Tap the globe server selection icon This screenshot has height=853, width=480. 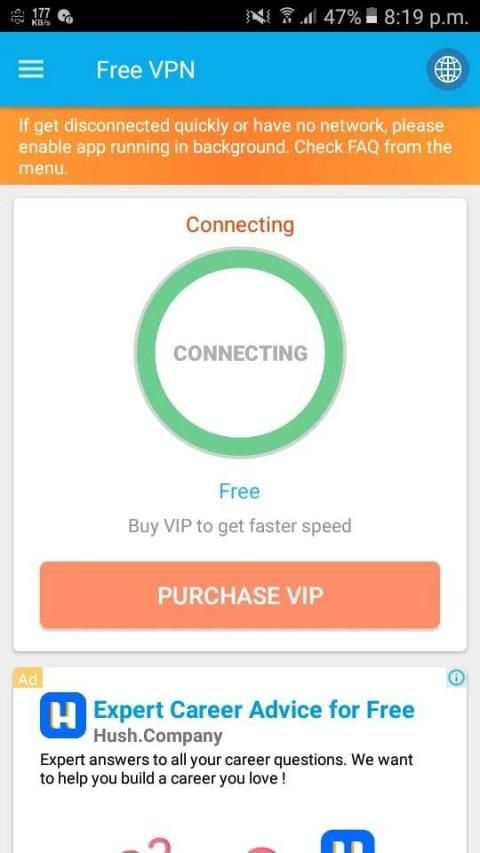point(447,70)
